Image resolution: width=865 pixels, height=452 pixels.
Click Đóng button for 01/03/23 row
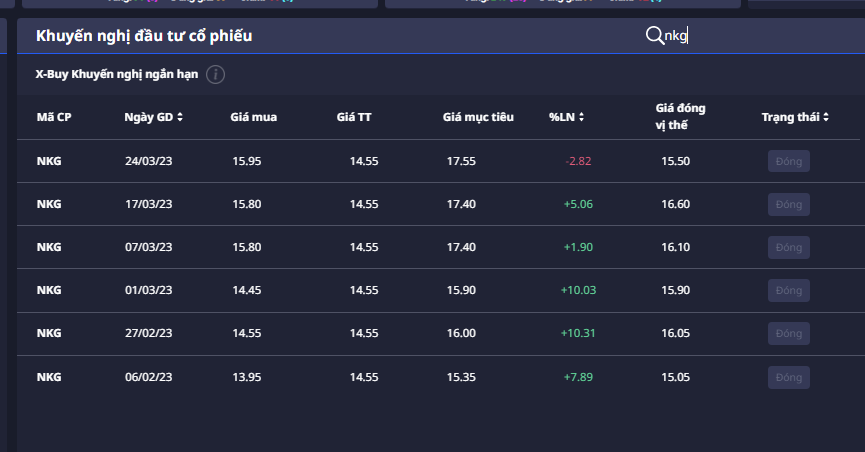(788, 290)
